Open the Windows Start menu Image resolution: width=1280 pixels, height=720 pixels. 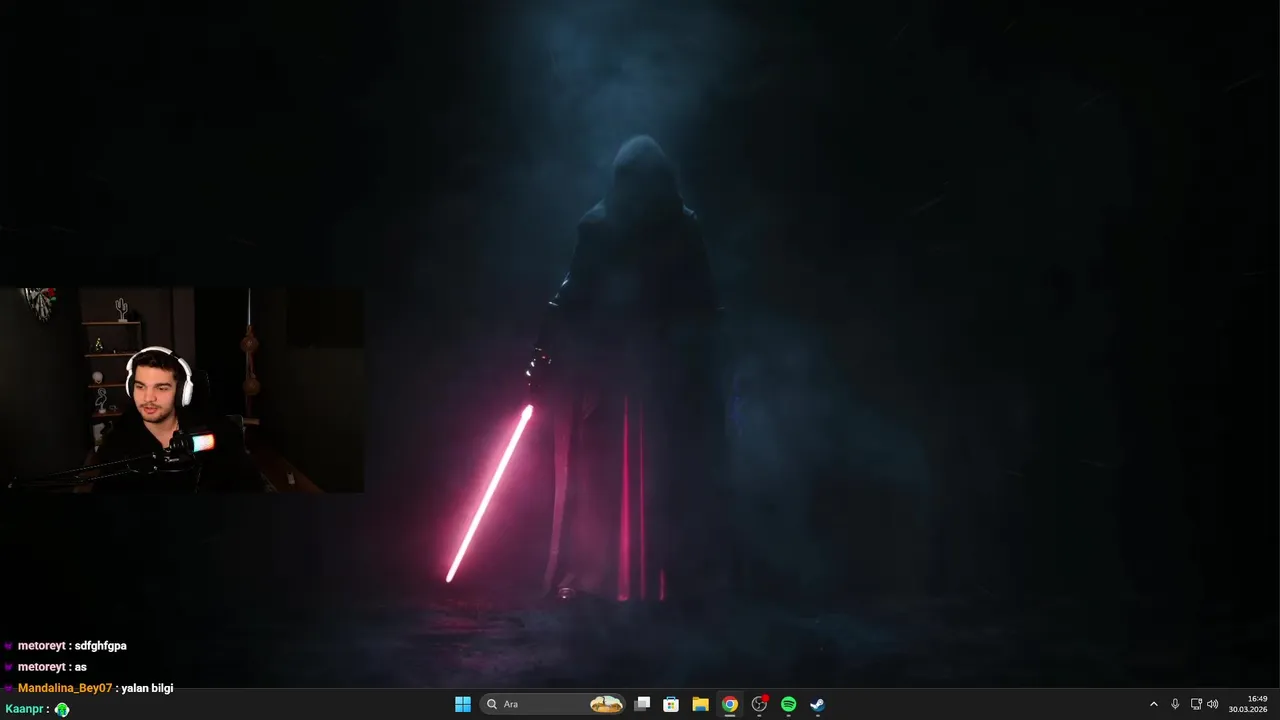coord(463,704)
